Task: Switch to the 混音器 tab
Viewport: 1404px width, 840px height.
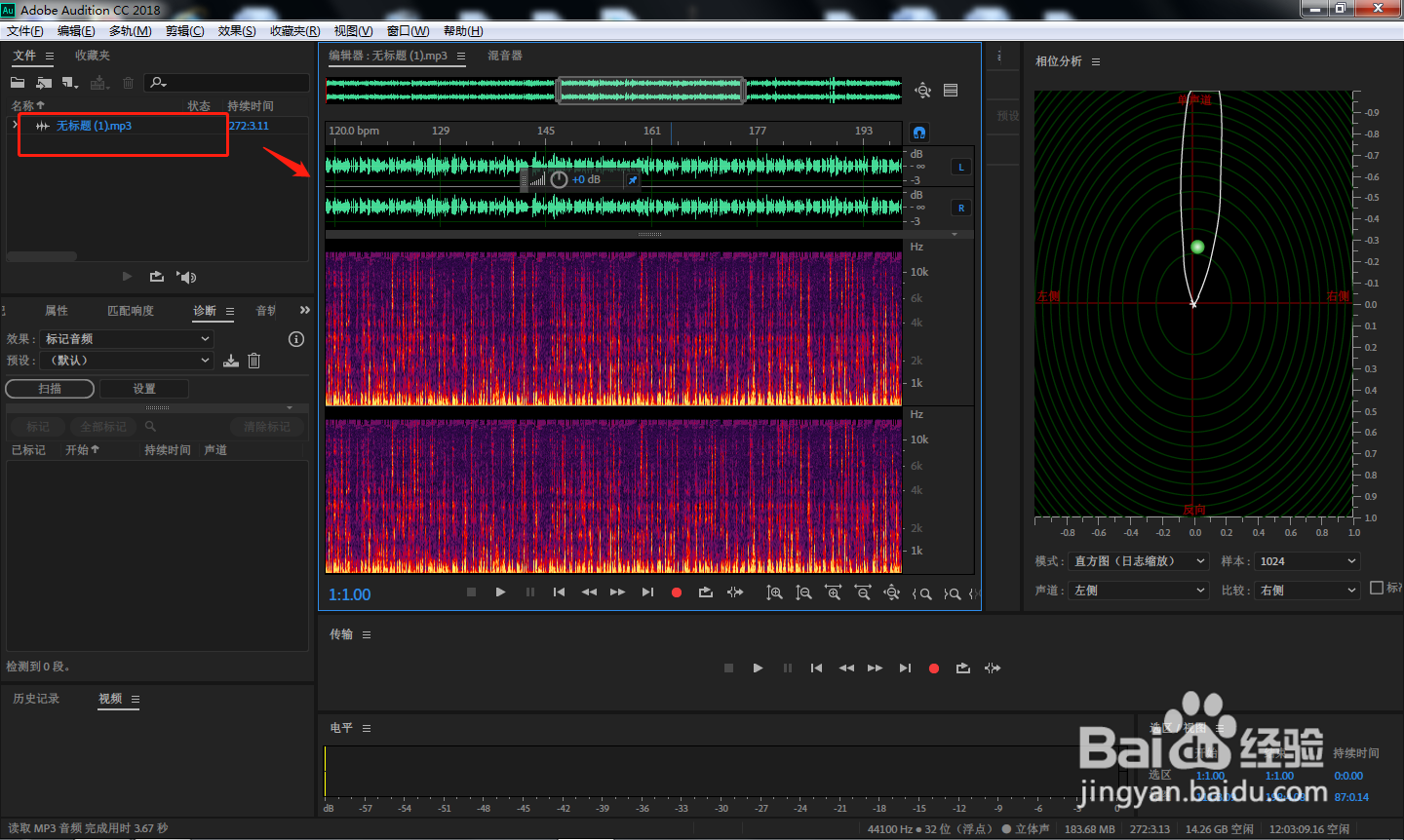Action: click(x=505, y=56)
